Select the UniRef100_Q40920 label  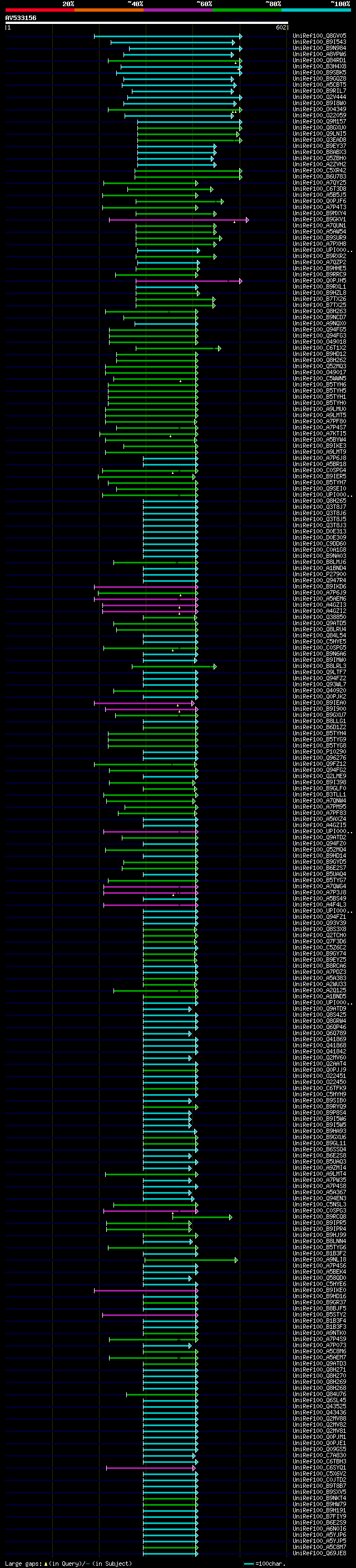pos(319,691)
